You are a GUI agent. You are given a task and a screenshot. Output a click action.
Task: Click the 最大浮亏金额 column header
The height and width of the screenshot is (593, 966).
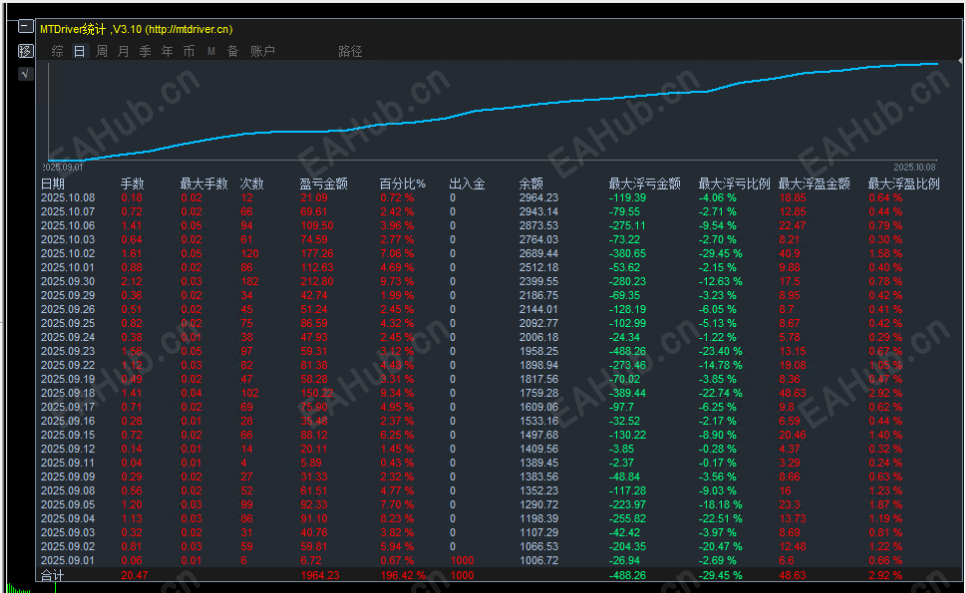pyautogui.click(x=644, y=184)
